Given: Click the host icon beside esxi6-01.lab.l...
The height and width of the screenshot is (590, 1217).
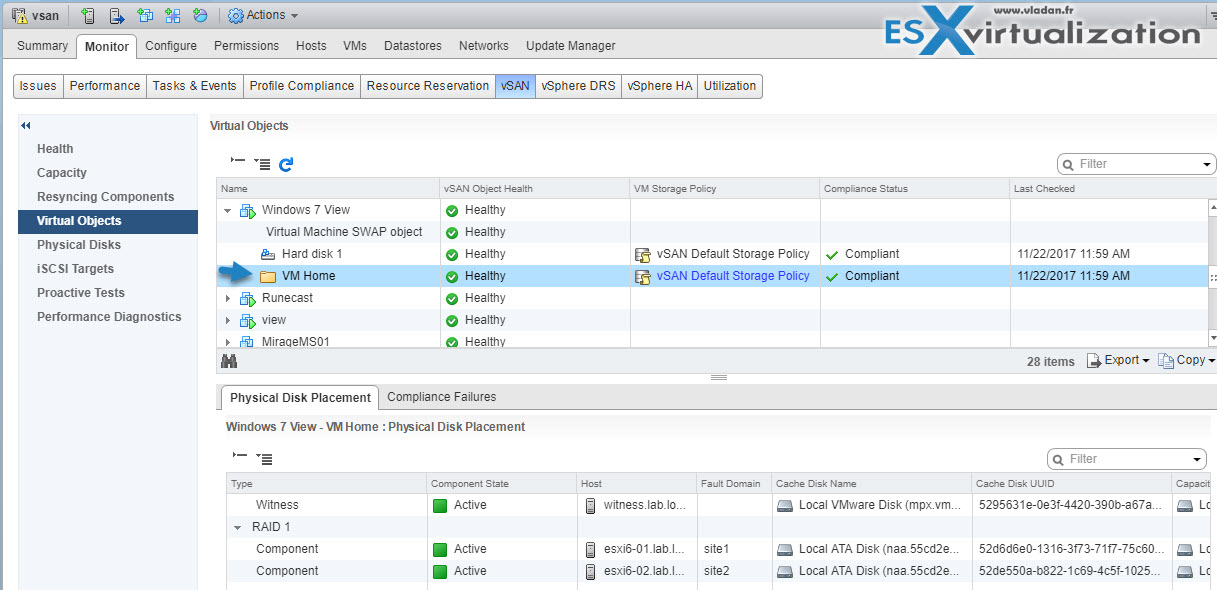Looking at the screenshot, I should click(x=590, y=549).
